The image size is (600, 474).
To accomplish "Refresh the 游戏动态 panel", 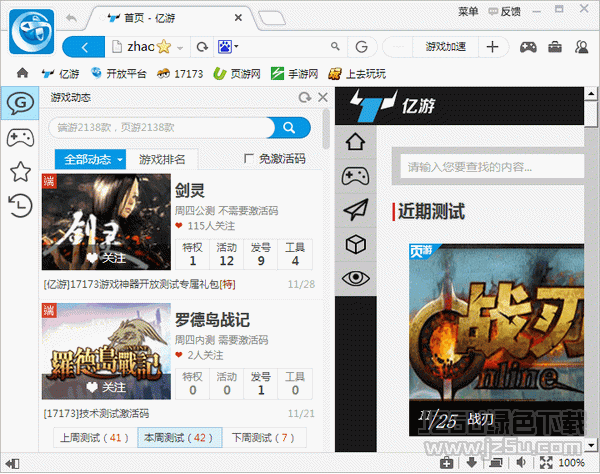I will click(305, 98).
